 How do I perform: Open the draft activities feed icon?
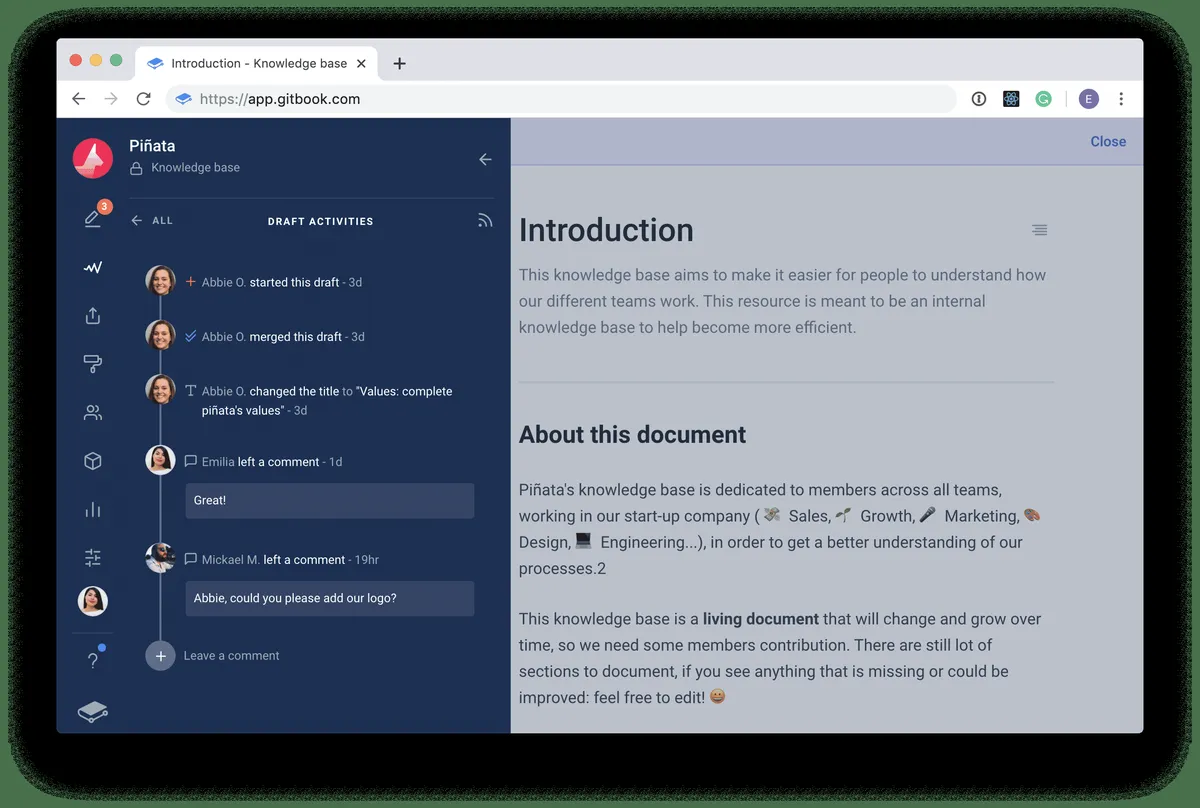click(x=485, y=220)
